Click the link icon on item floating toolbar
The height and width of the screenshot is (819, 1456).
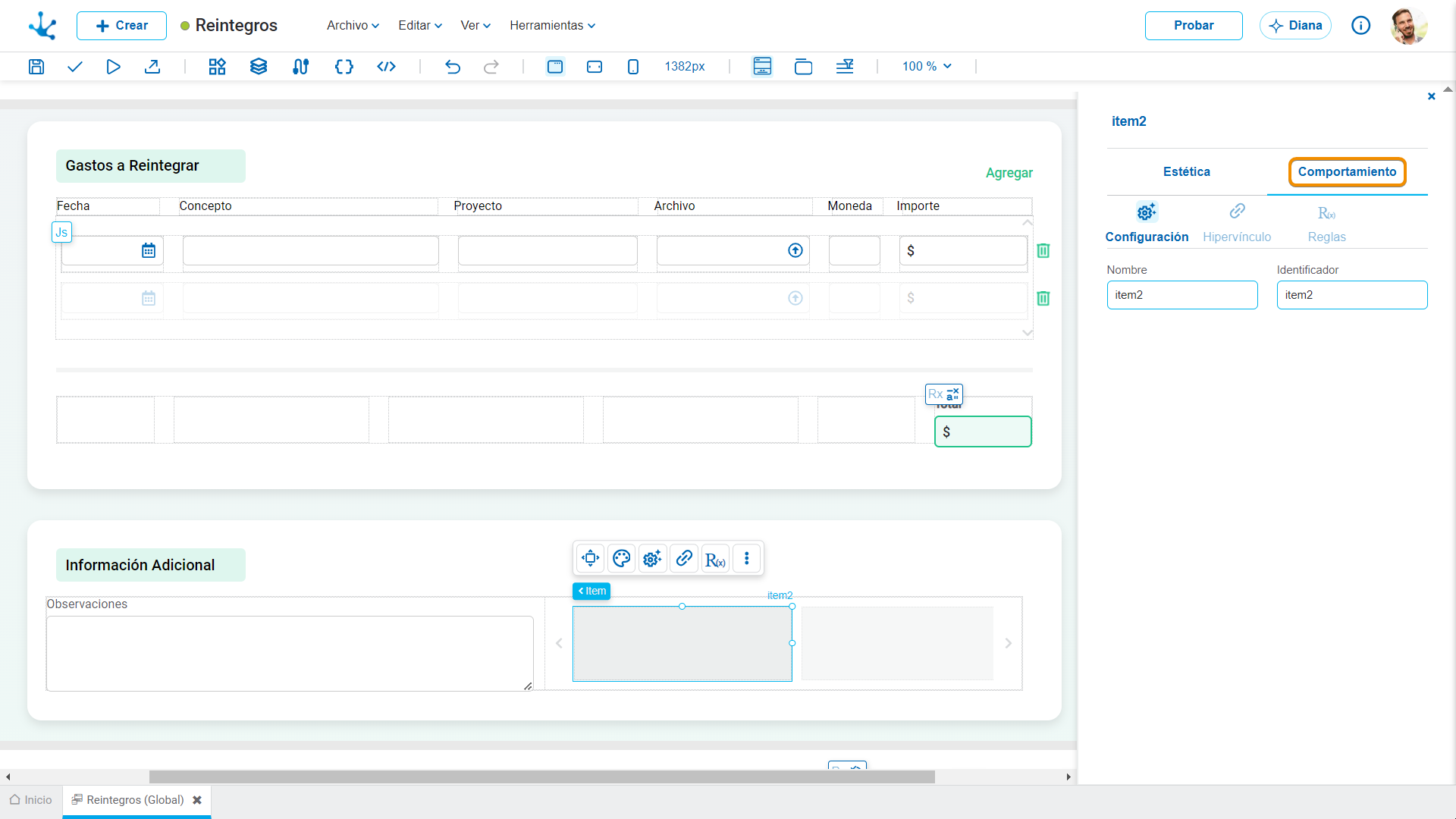tap(684, 559)
